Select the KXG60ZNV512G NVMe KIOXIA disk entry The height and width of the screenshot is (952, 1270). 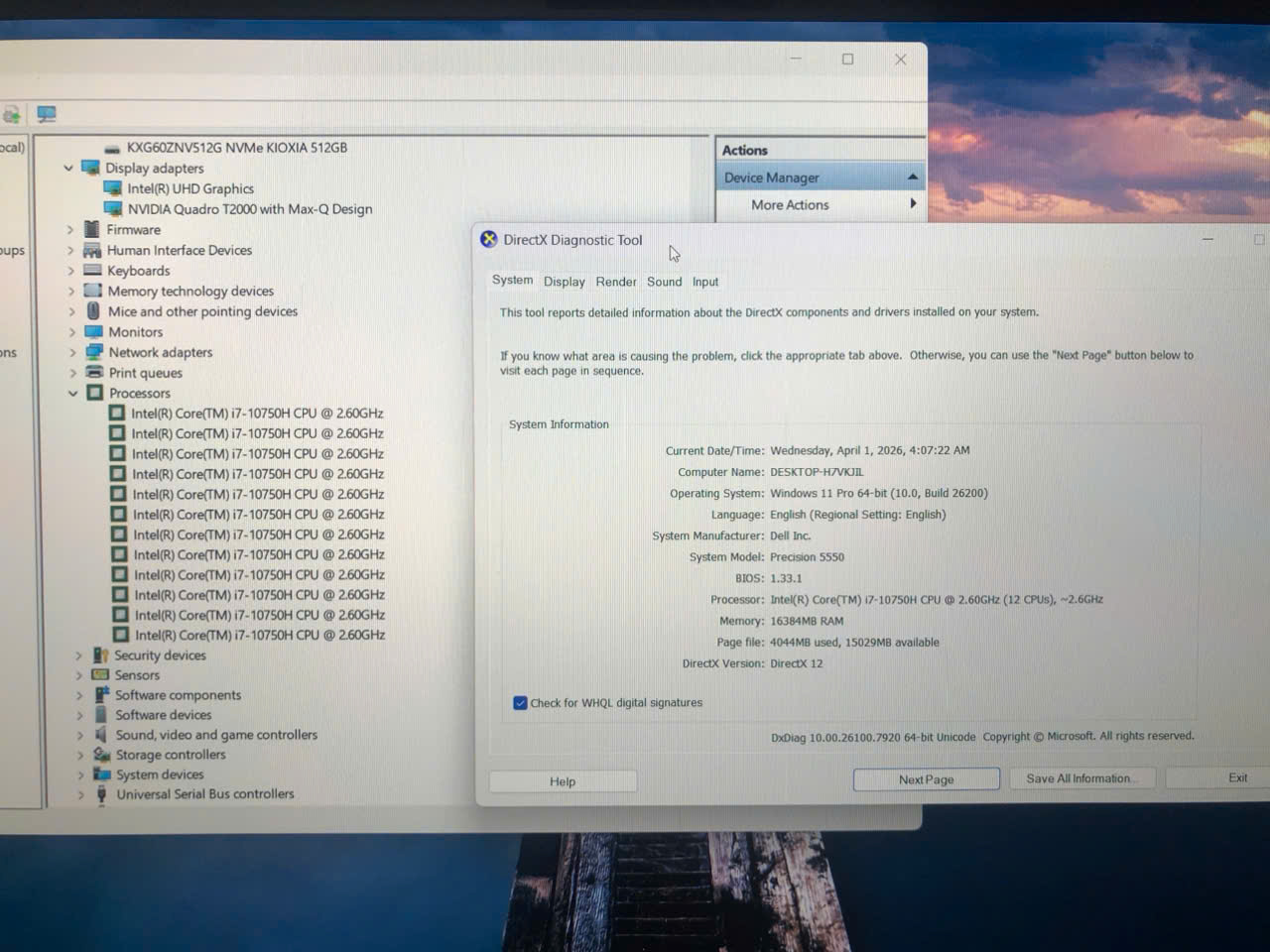236,148
